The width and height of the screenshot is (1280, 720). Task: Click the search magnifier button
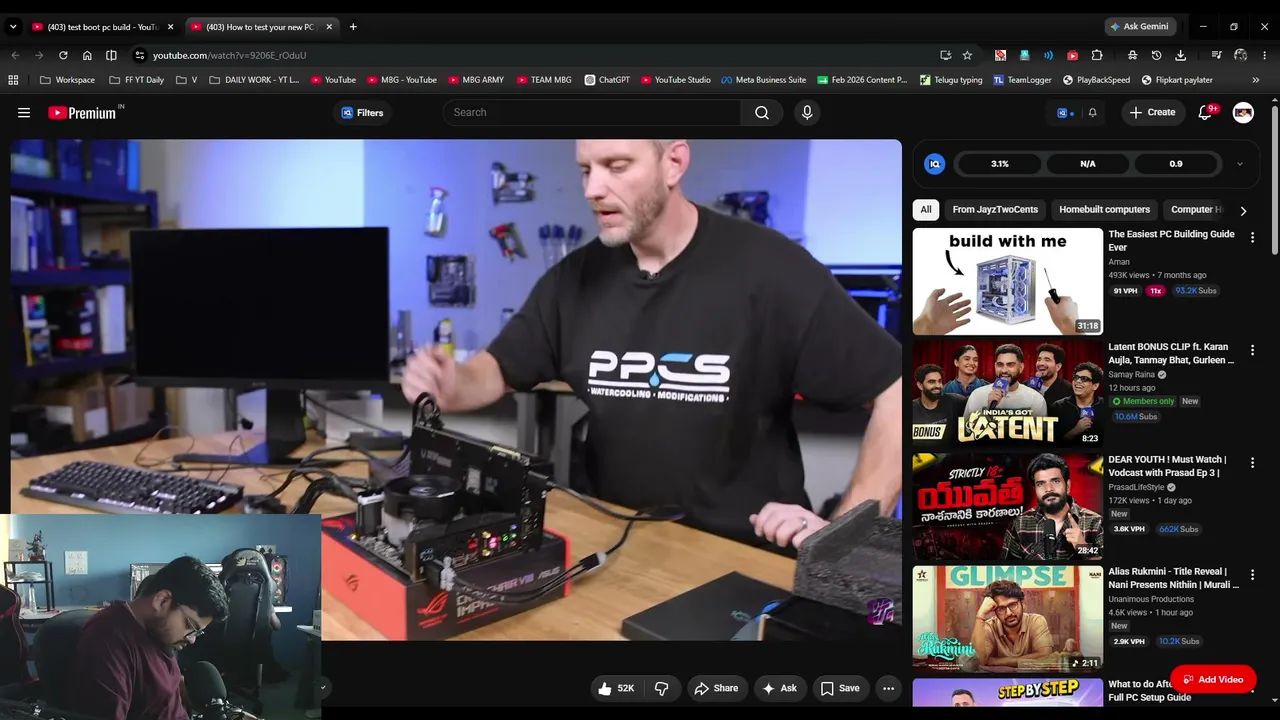click(762, 113)
